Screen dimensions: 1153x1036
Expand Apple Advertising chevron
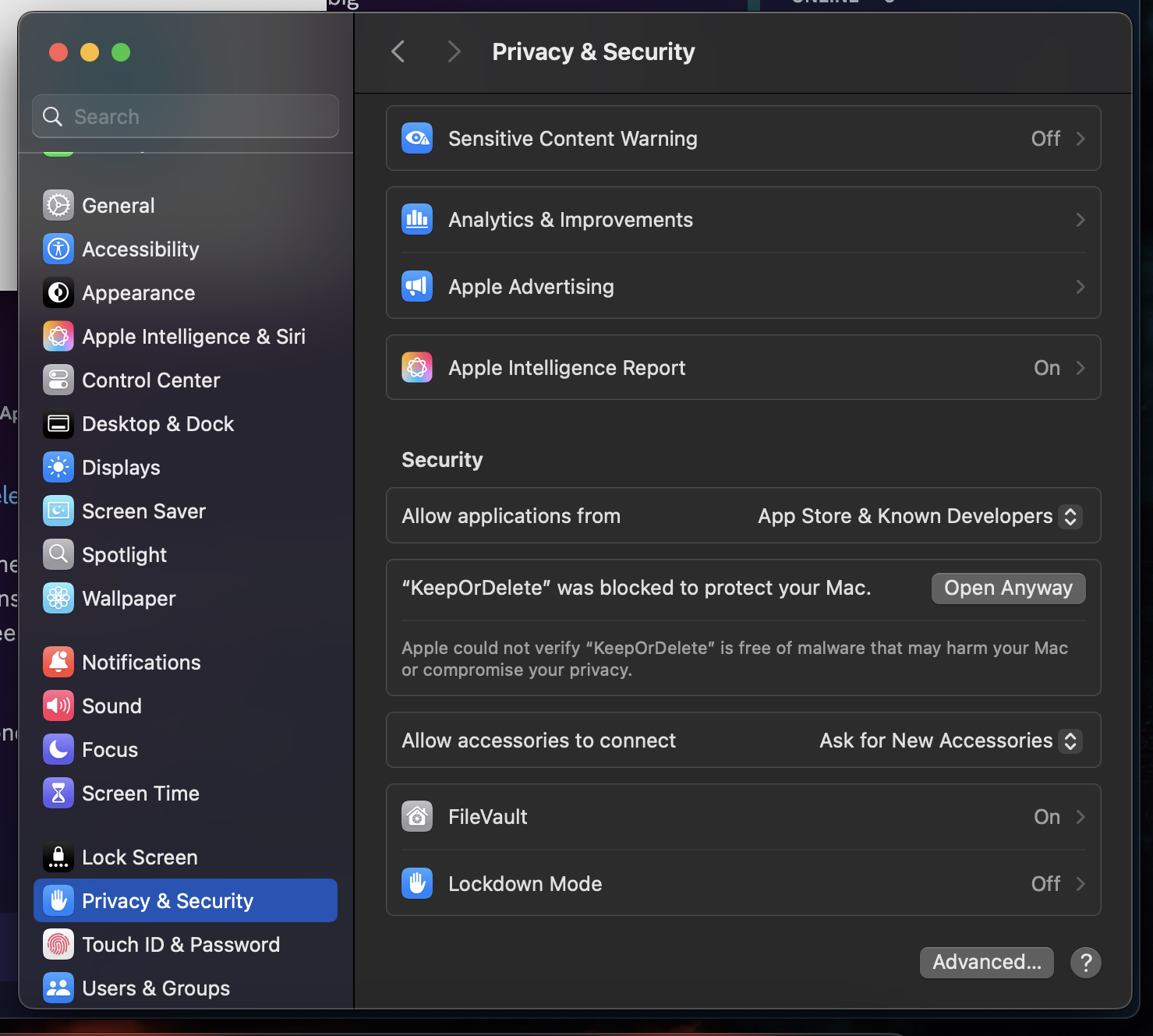tap(1080, 287)
